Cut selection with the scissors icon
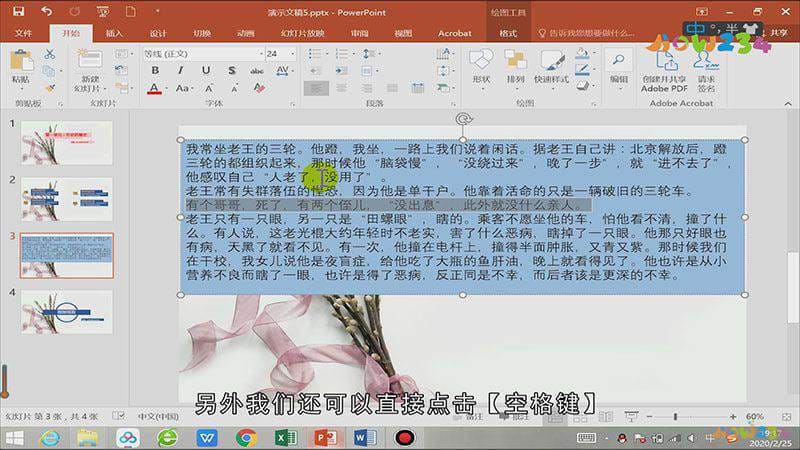 point(49,54)
